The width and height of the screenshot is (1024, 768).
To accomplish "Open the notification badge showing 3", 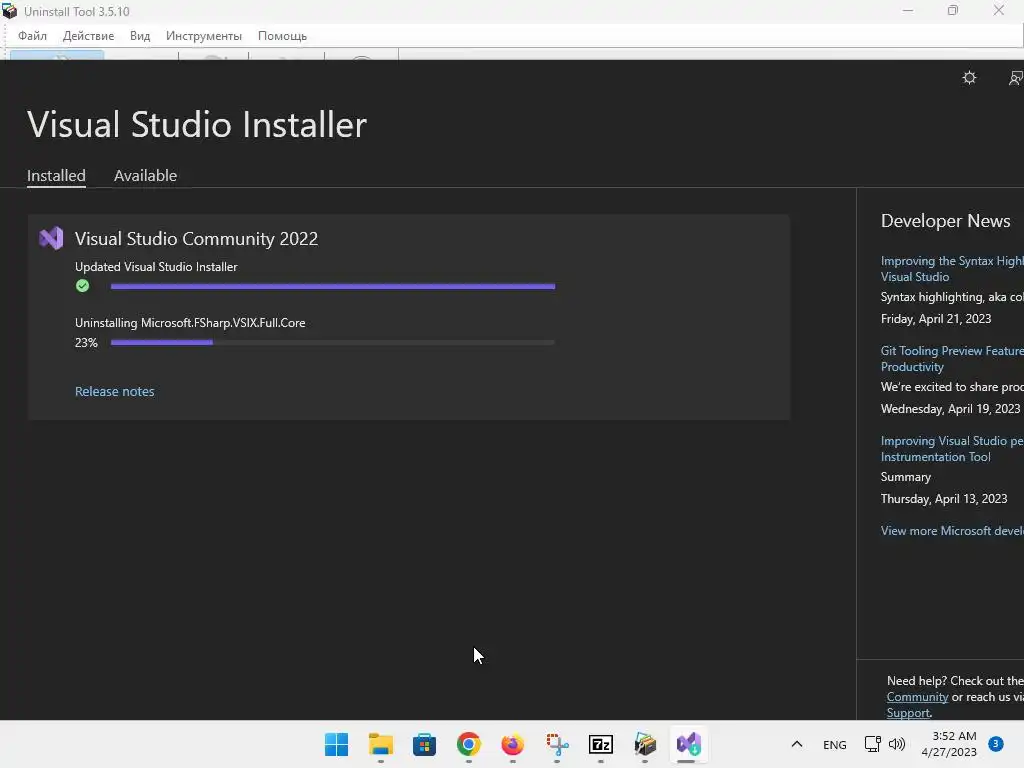I will [996, 744].
